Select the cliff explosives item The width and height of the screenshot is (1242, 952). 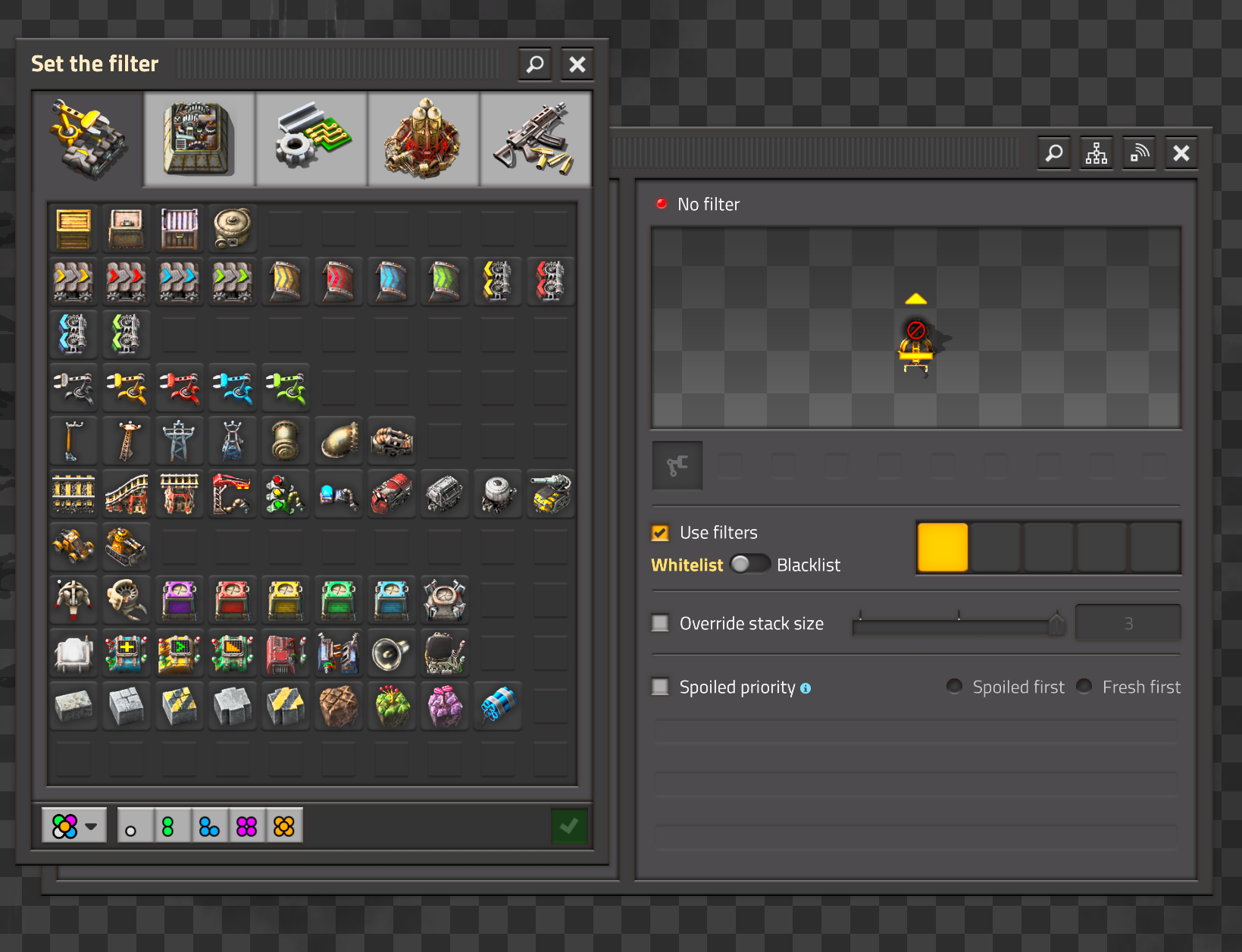point(498,706)
